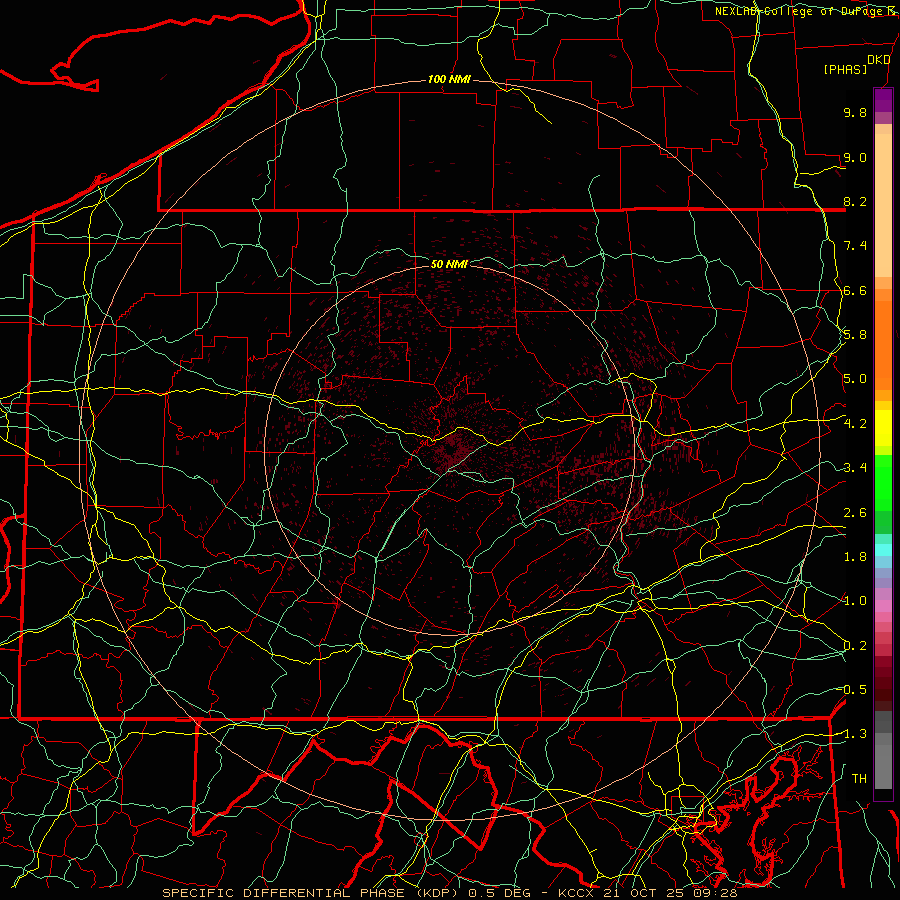This screenshot has width=900, height=900.
Task: Pick the dark maroon segment of the color scale
Action: tap(883, 683)
